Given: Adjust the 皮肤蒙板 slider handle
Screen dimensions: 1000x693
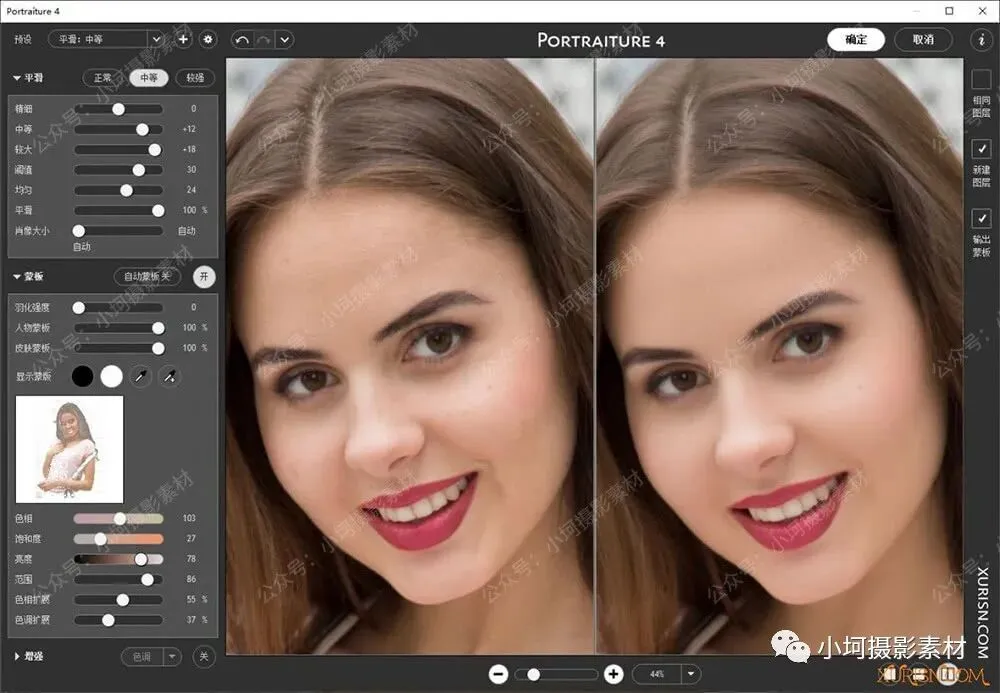Looking at the screenshot, I should tap(158, 349).
